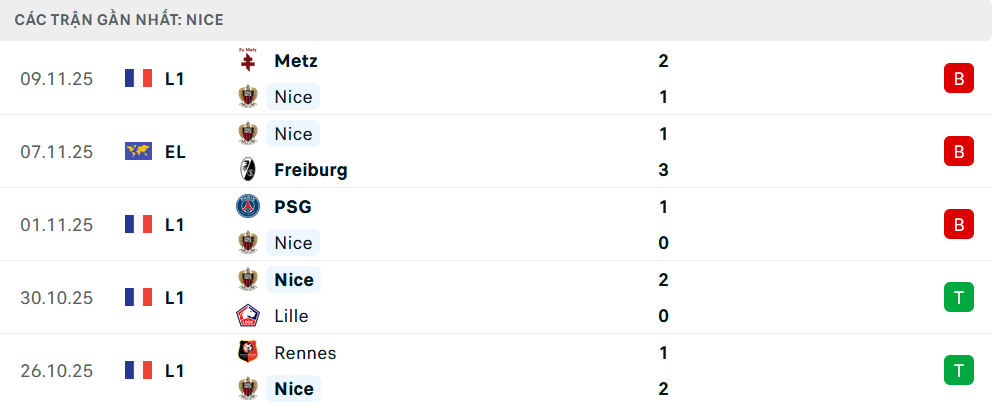Open the Metz team link
This screenshot has width=993, height=406.
click(x=295, y=61)
